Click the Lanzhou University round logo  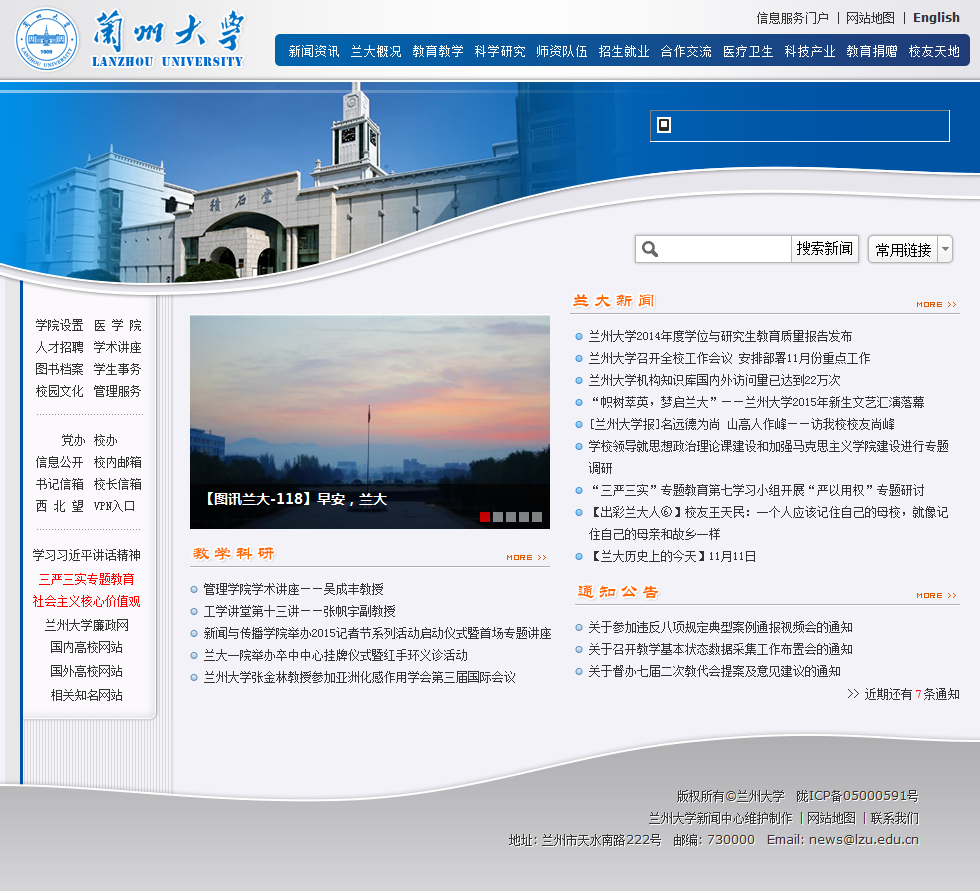click(47, 40)
